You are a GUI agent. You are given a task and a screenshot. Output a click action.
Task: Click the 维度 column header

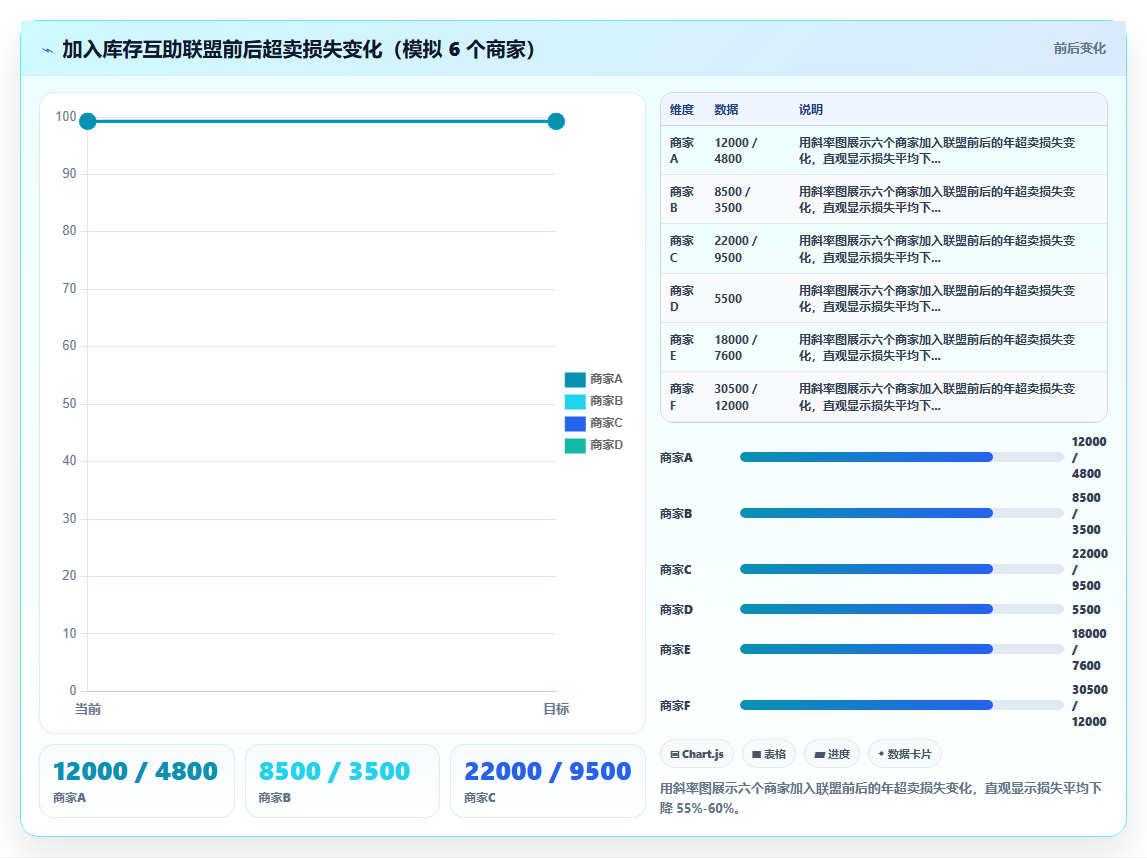tap(682, 110)
